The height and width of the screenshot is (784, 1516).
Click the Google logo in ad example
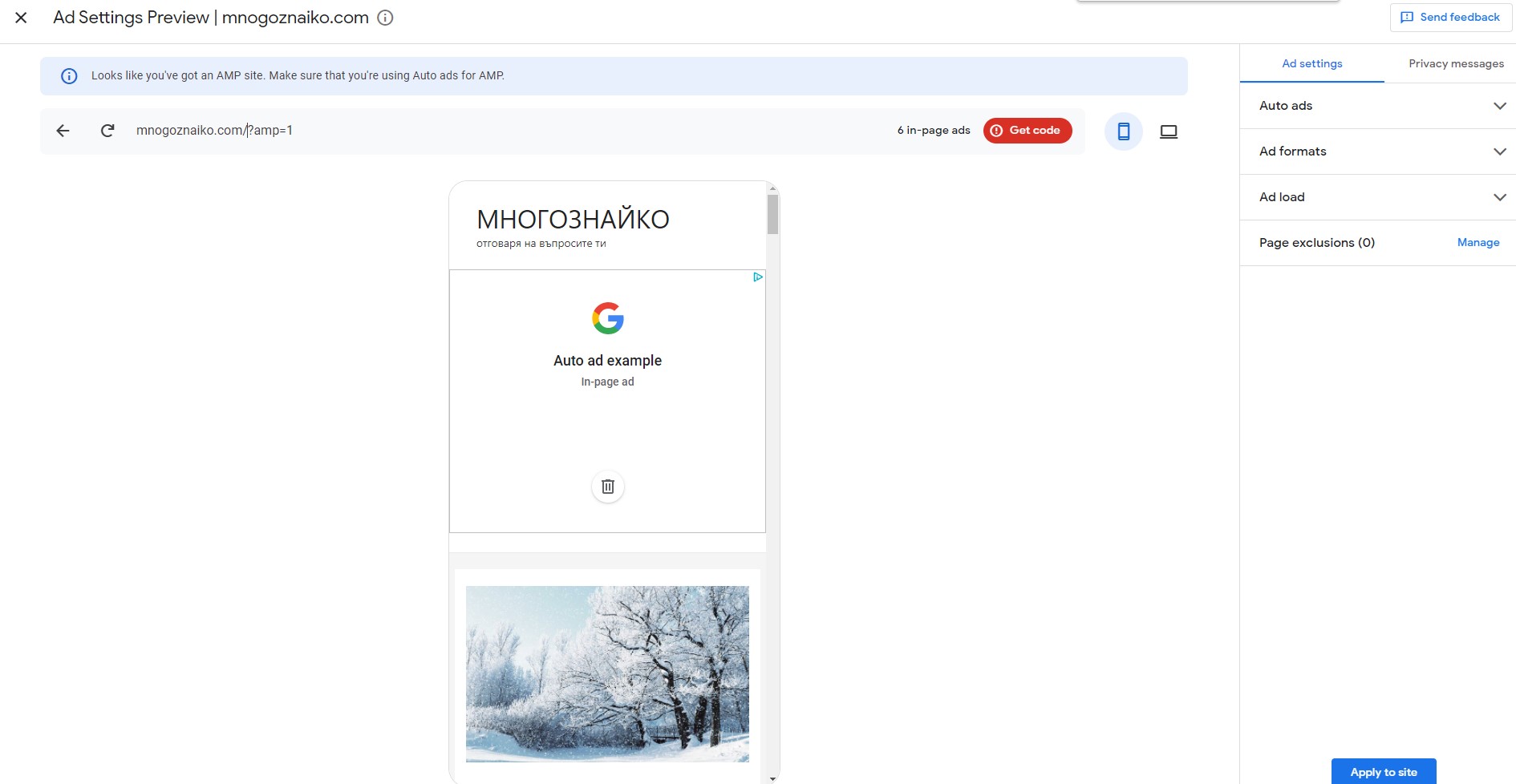click(608, 318)
